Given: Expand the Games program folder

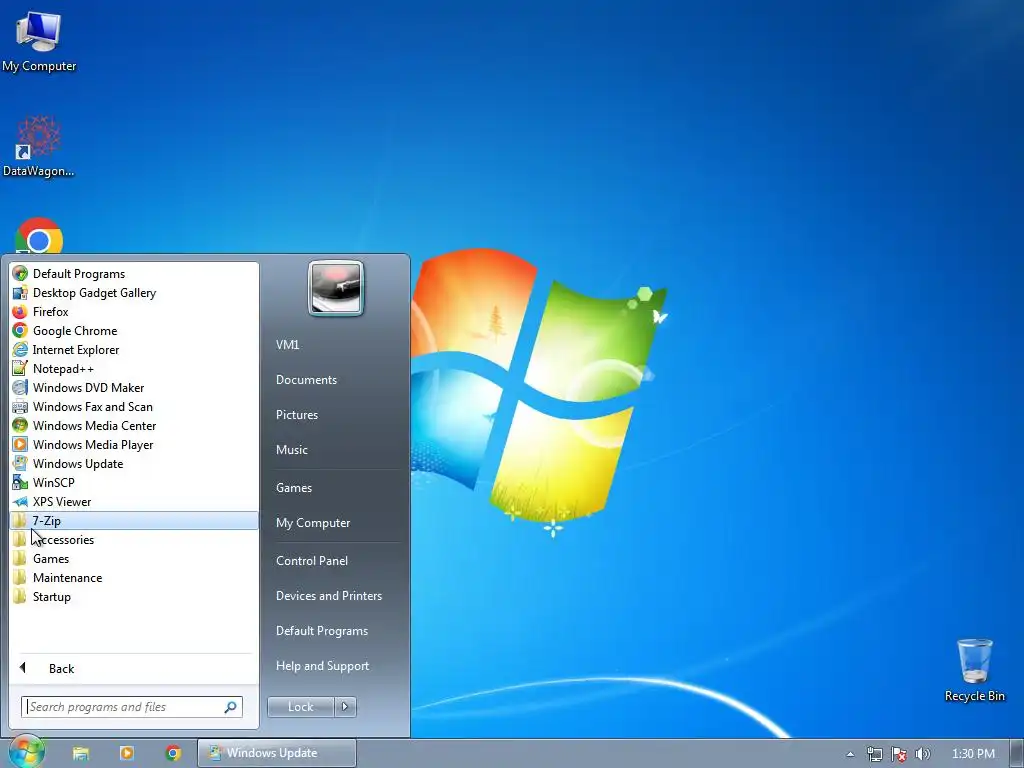Looking at the screenshot, I should coord(135,558).
